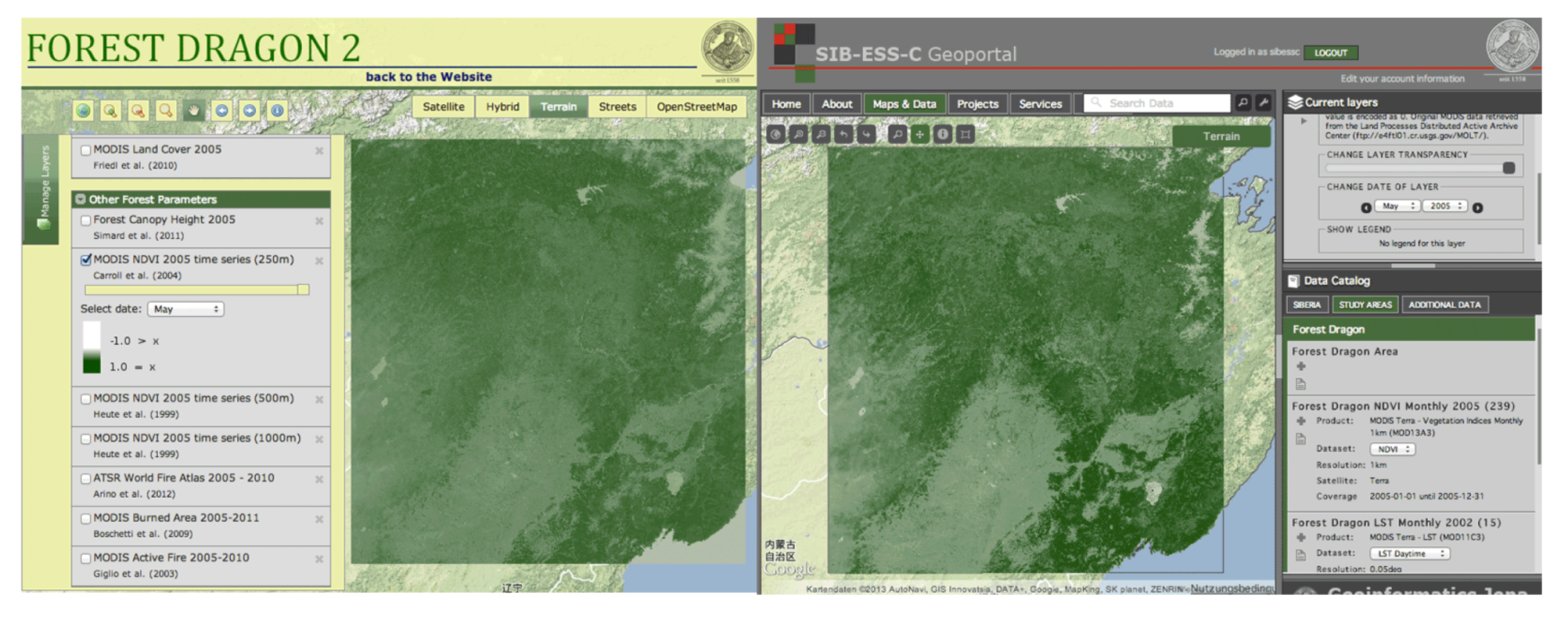This screenshot has width=1568, height=627.
Task: Check ATSR World Fire Atlas 2005 - 2010
Action: (x=86, y=479)
